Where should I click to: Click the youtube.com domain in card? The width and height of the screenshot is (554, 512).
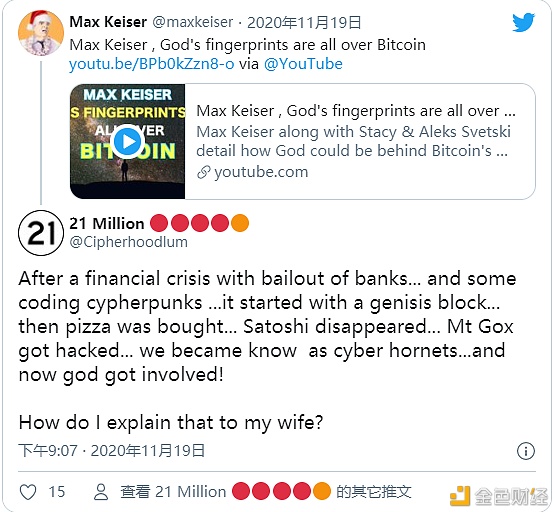coord(261,172)
